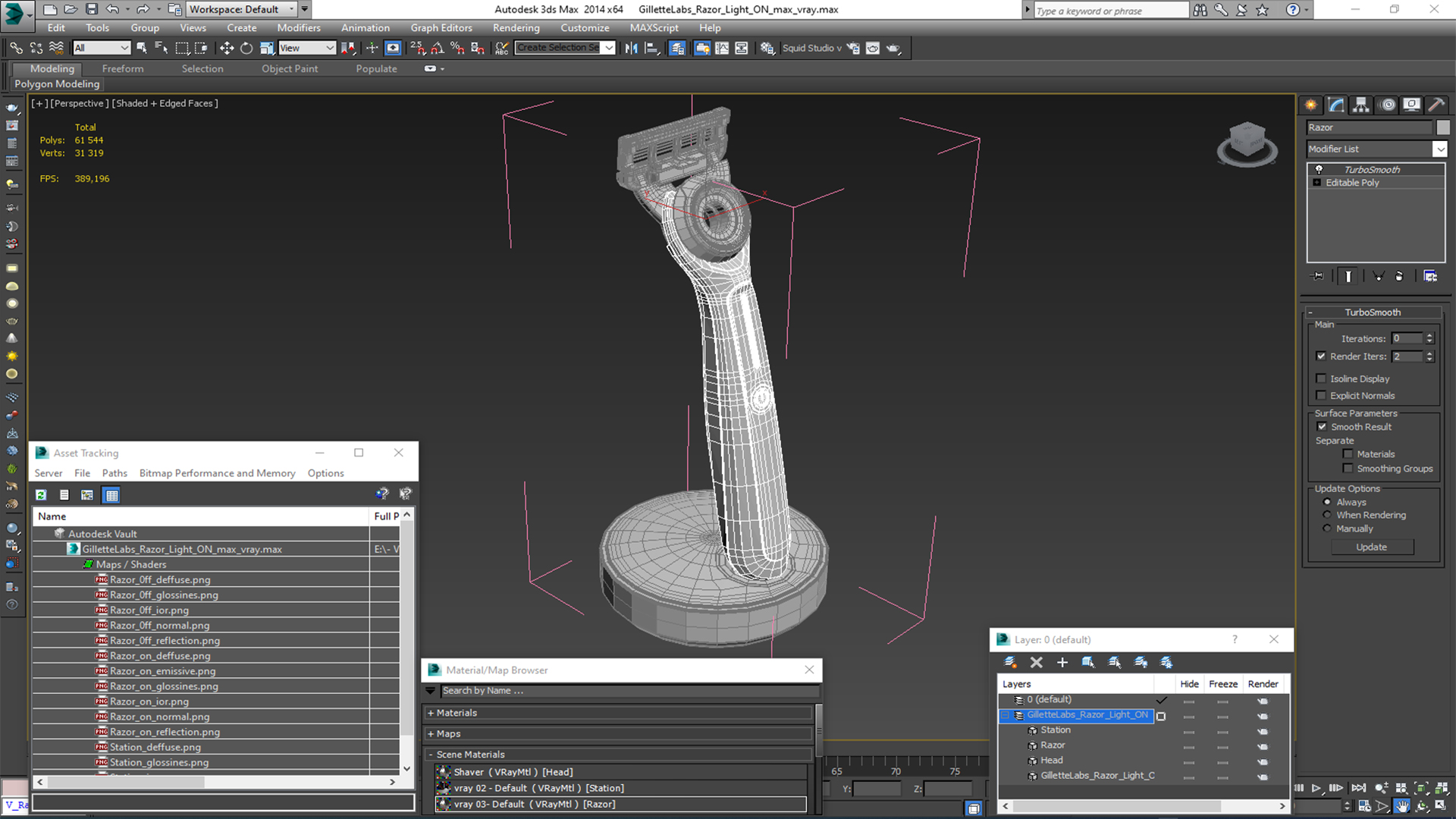Select the TurboSmooth modifier in stack
This screenshot has width=1456, height=819.
(x=1371, y=168)
